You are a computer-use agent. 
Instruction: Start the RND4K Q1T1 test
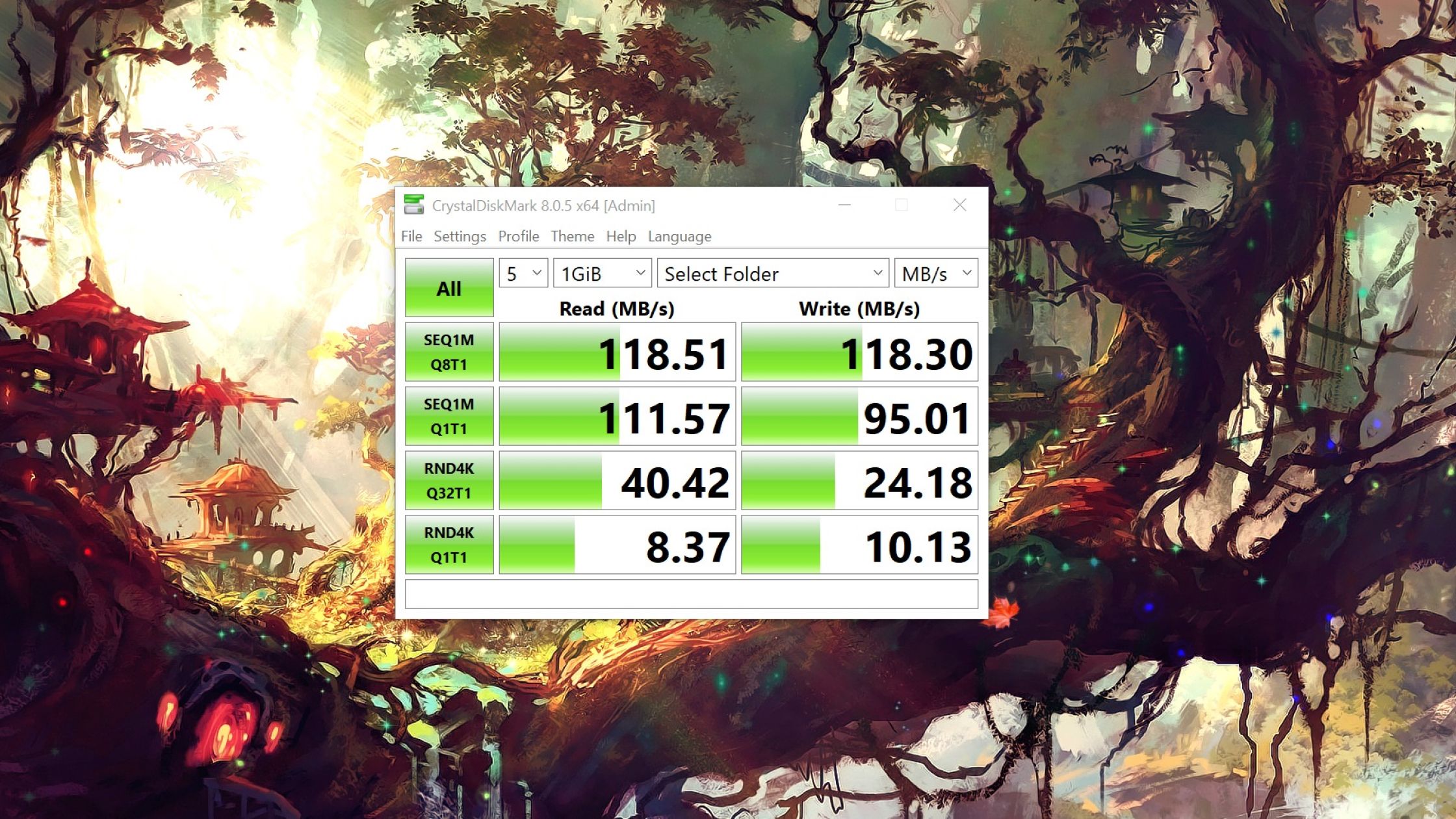(x=449, y=545)
